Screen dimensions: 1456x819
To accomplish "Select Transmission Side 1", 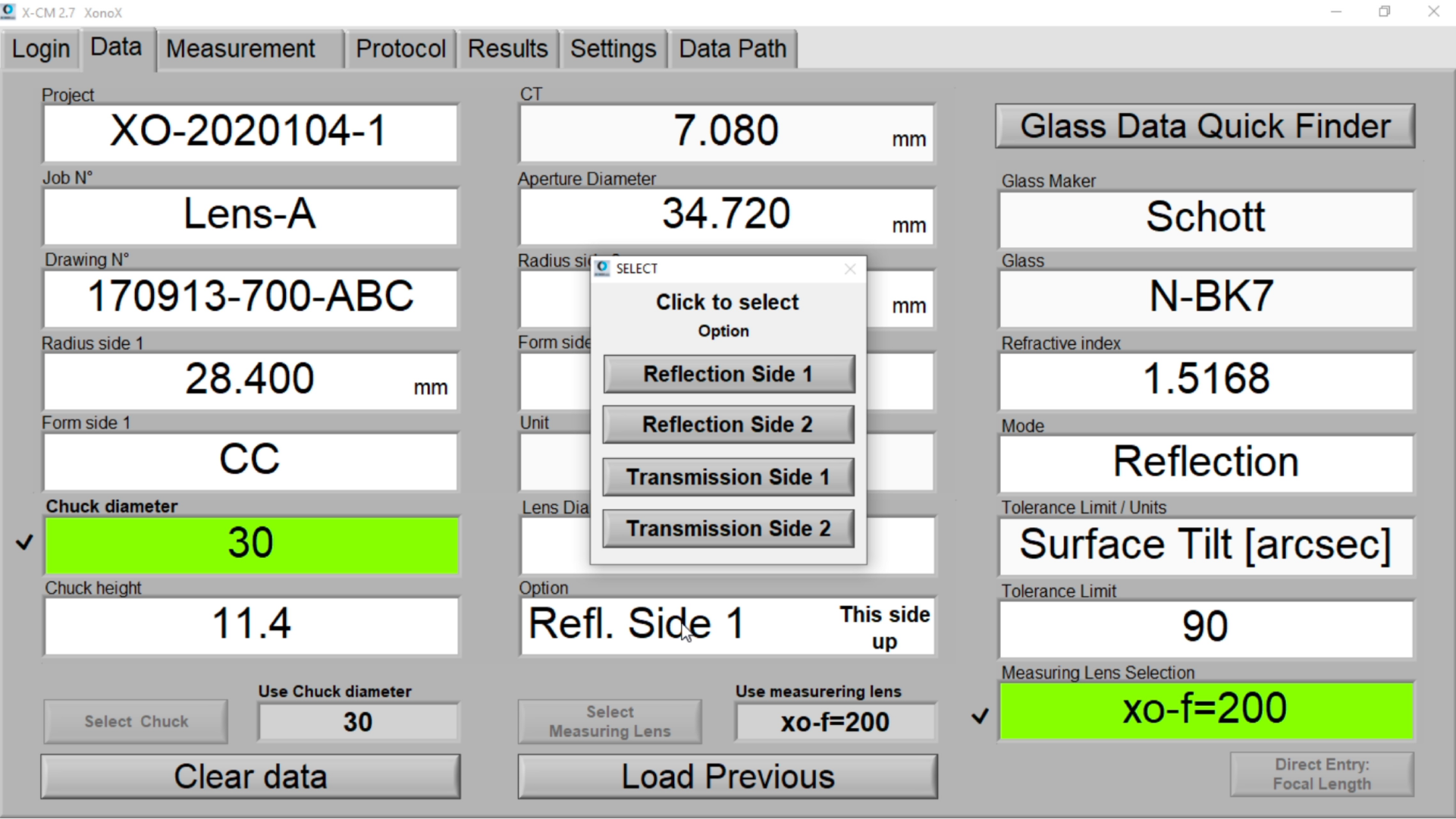I will point(728,477).
